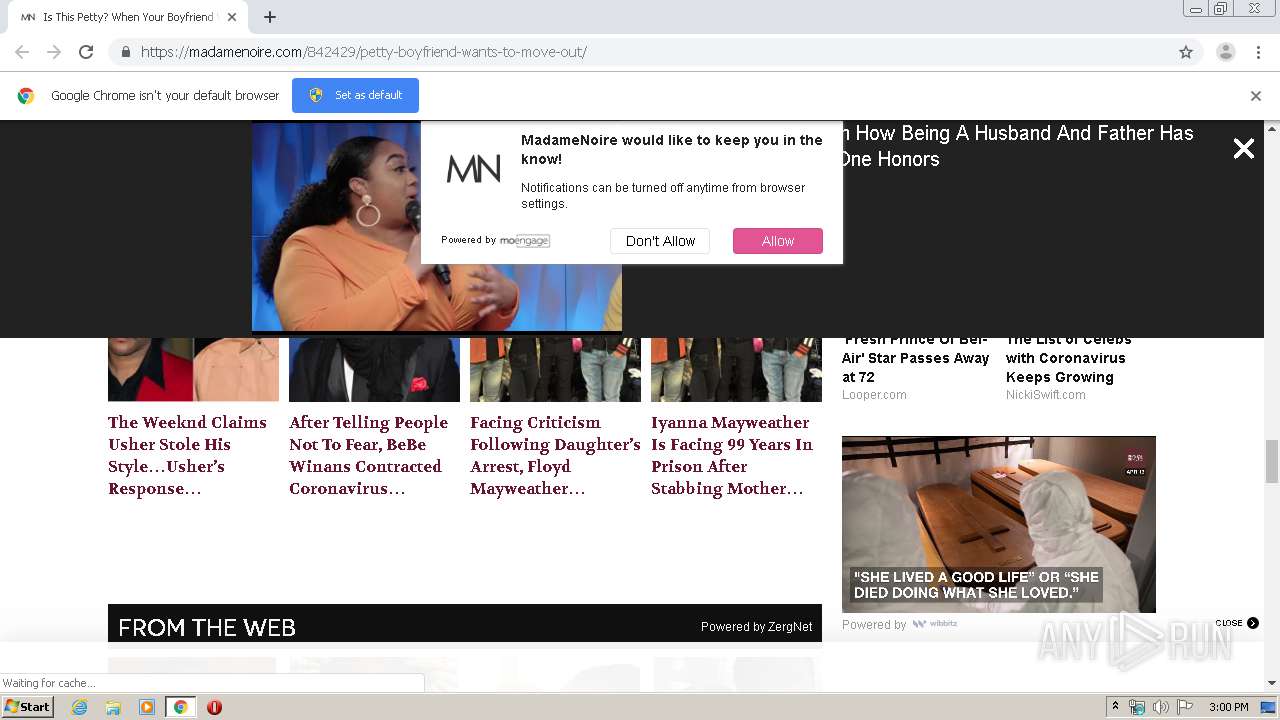Viewport: 1280px width, 720px height.
Task: Click the red Opera-style taskbar icon
Action: coord(214,707)
